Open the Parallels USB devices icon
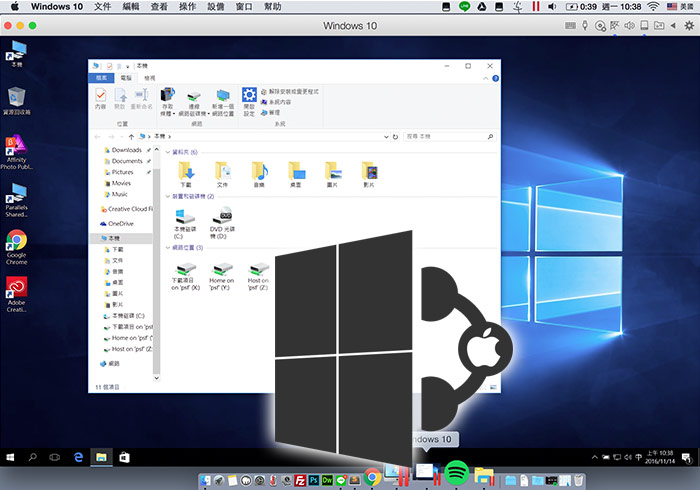The width and height of the screenshot is (700, 490). [585, 26]
